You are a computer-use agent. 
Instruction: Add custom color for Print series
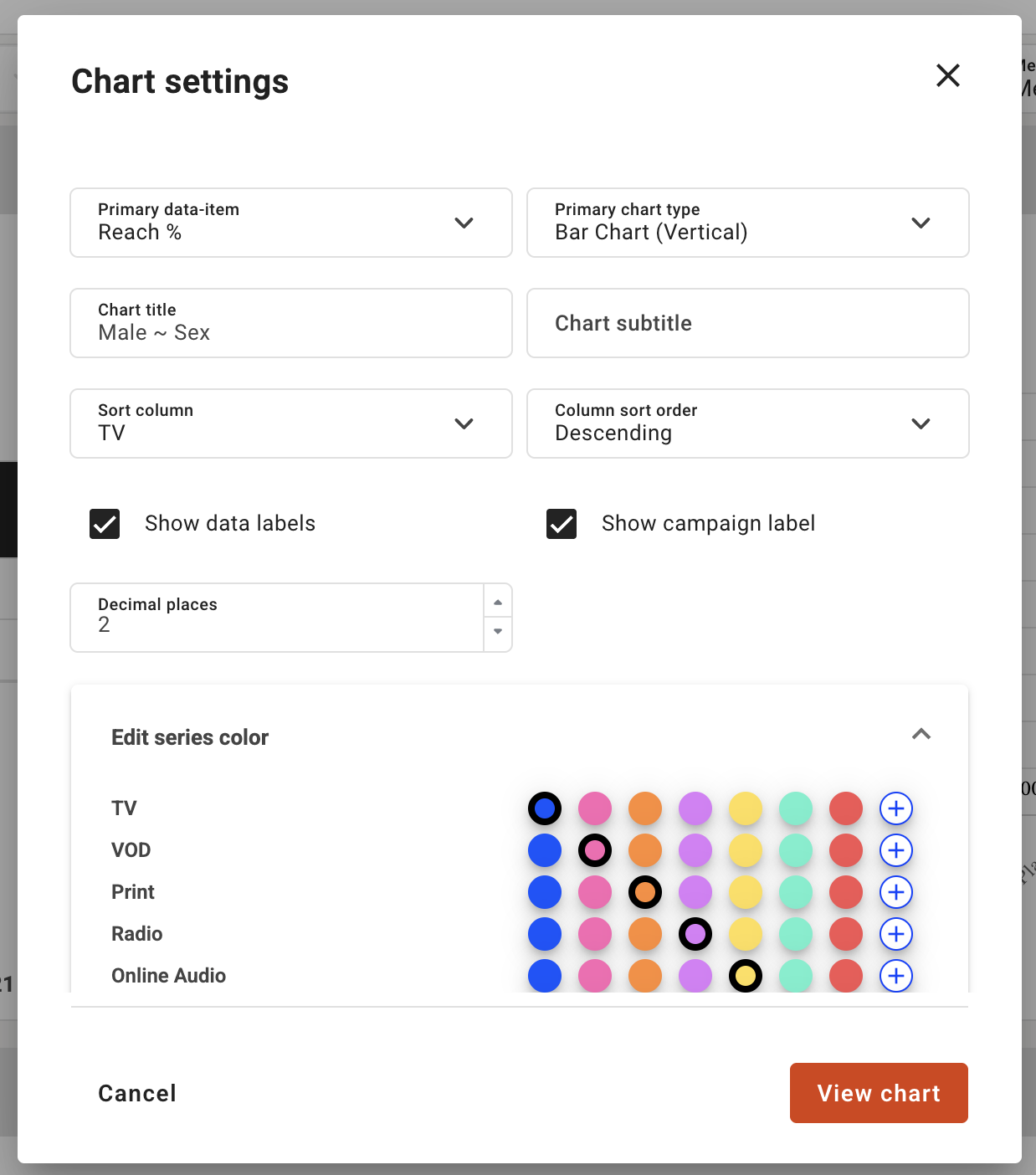(x=896, y=892)
